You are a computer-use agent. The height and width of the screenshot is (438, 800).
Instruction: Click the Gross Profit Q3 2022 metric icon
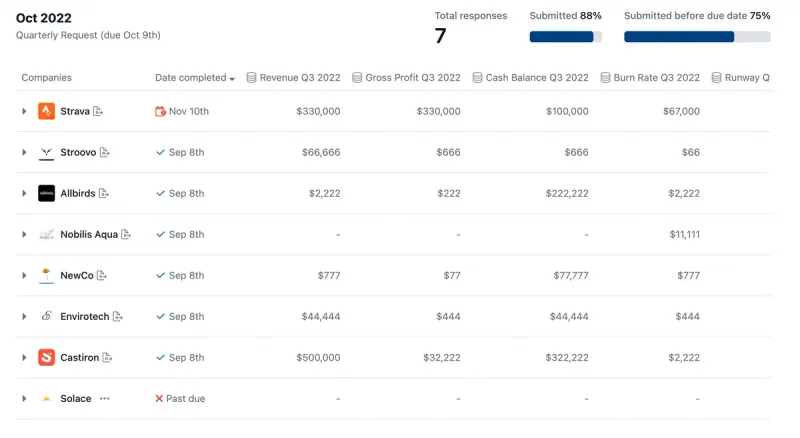tap(357, 78)
